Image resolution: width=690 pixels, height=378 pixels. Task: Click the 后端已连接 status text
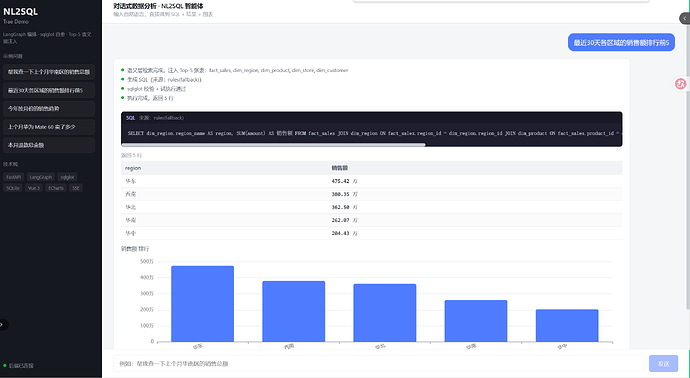(x=21, y=366)
